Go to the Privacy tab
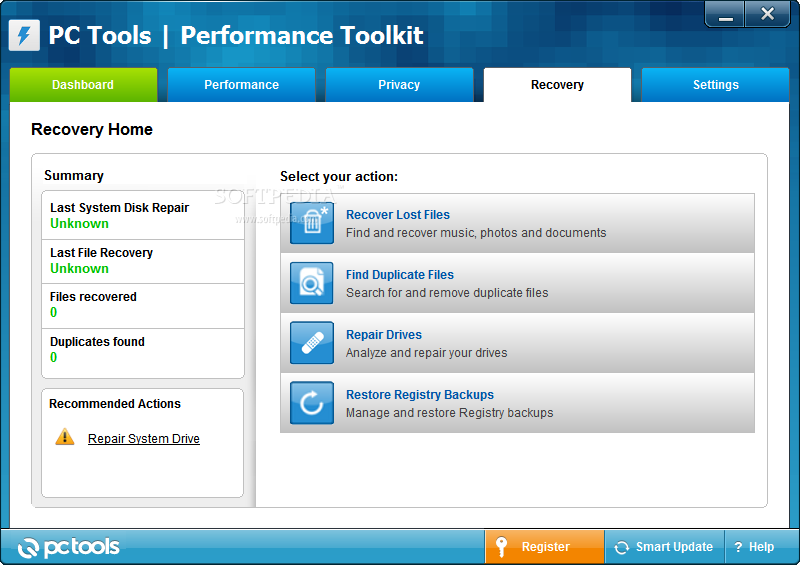Screen dimensions: 800x565 399,85
